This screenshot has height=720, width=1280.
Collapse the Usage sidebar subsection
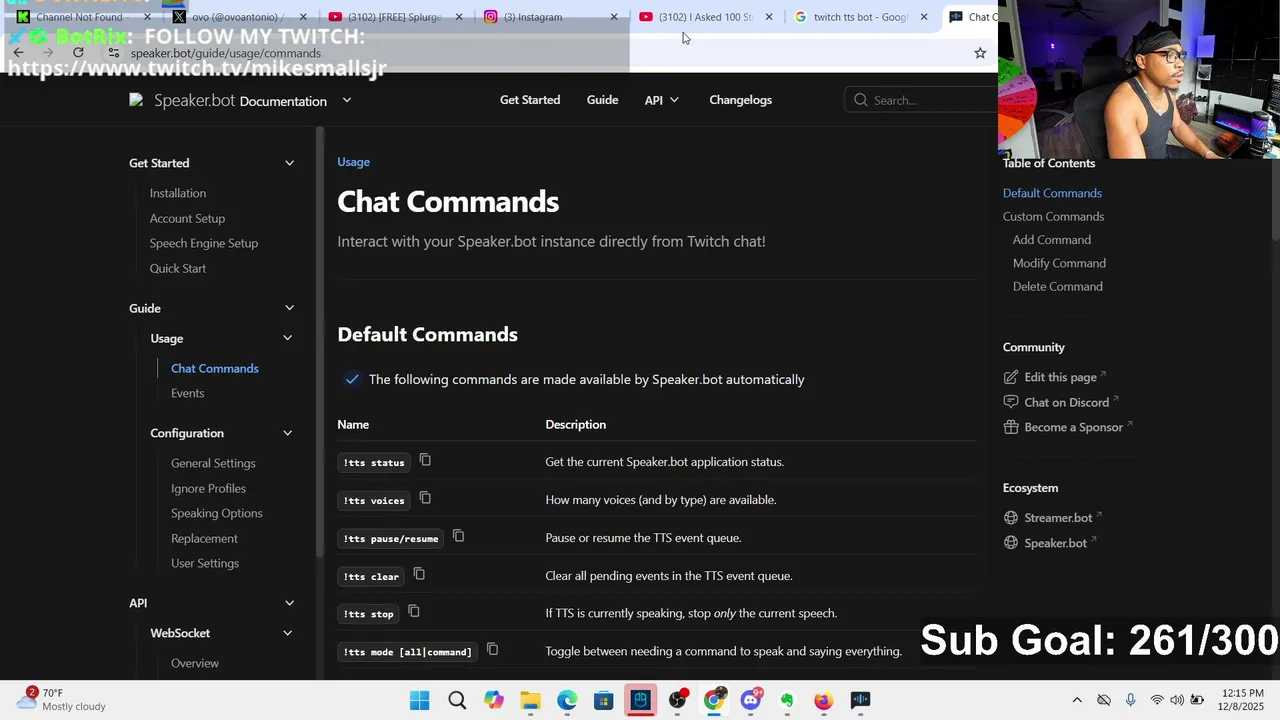[287, 338]
